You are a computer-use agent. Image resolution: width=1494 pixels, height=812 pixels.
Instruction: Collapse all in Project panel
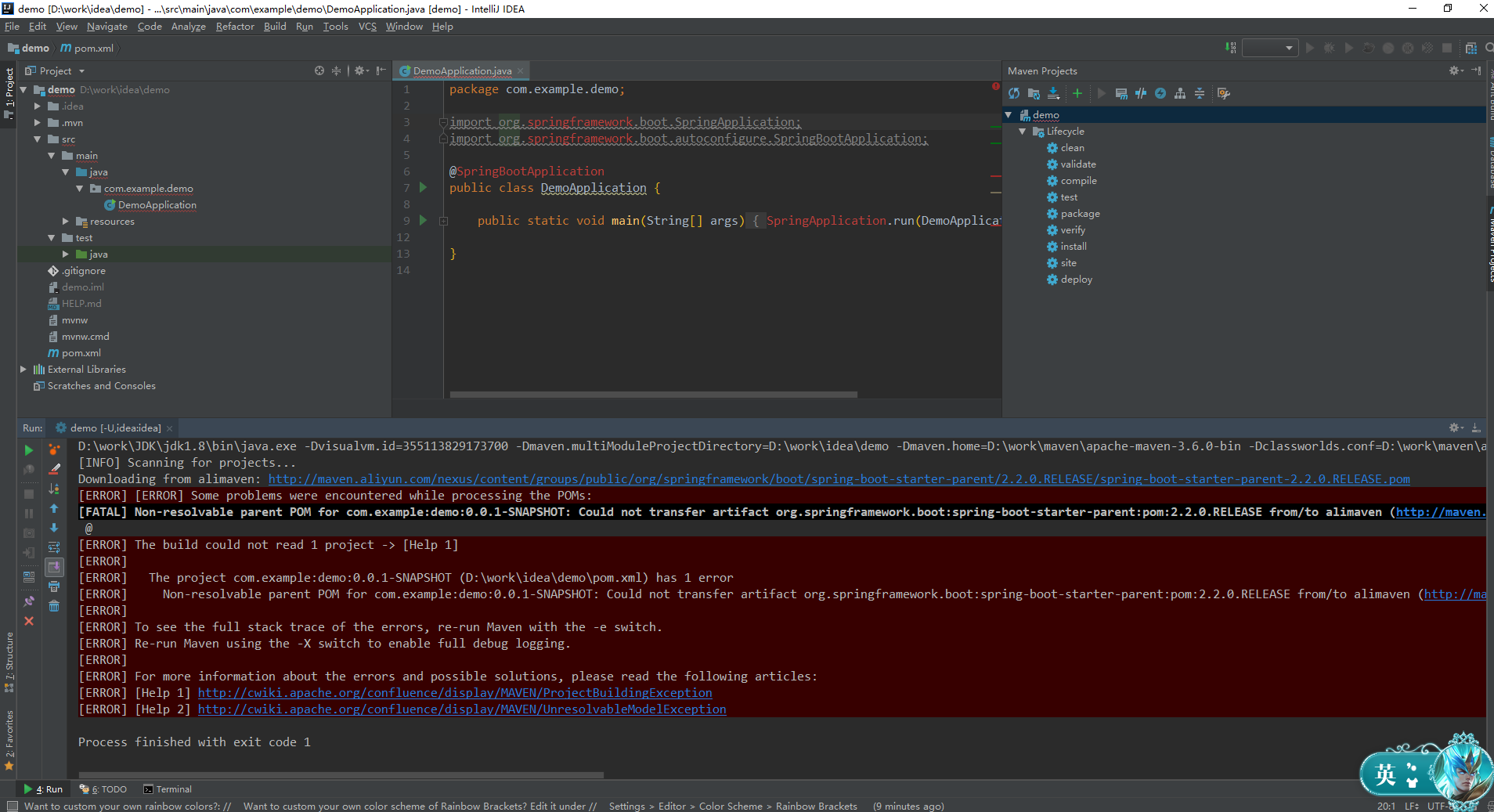tap(337, 70)
